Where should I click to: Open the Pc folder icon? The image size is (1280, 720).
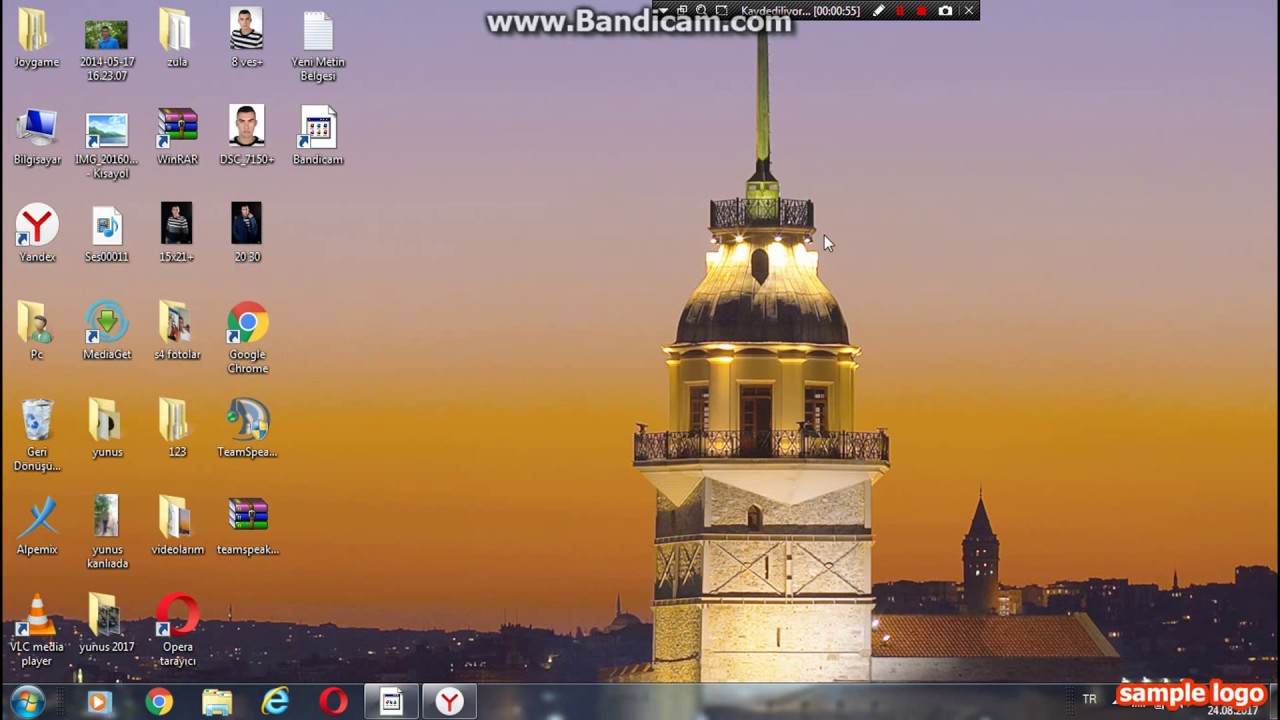(37, 331)
